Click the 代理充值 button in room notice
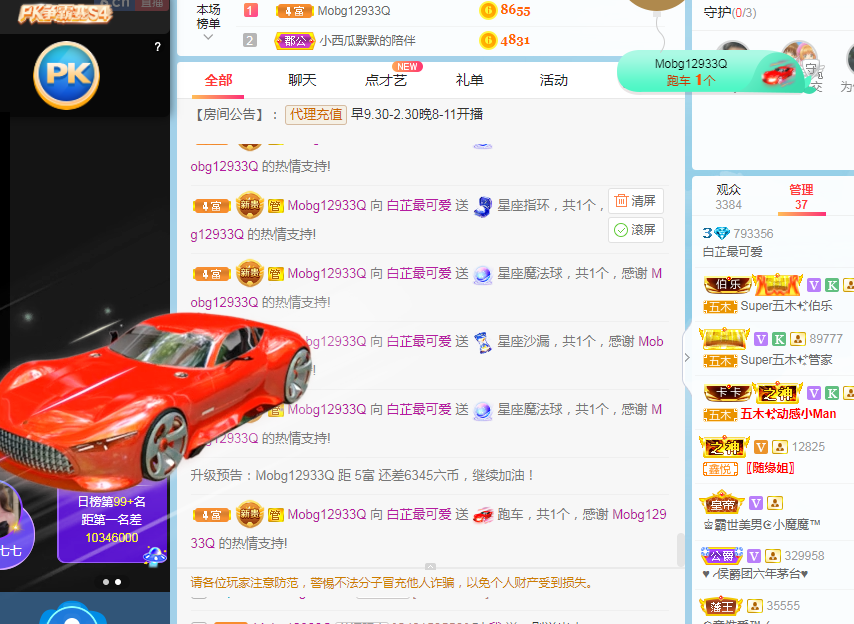Image resolution: width=854 pixels, height=624 pixels. [316, 114]
